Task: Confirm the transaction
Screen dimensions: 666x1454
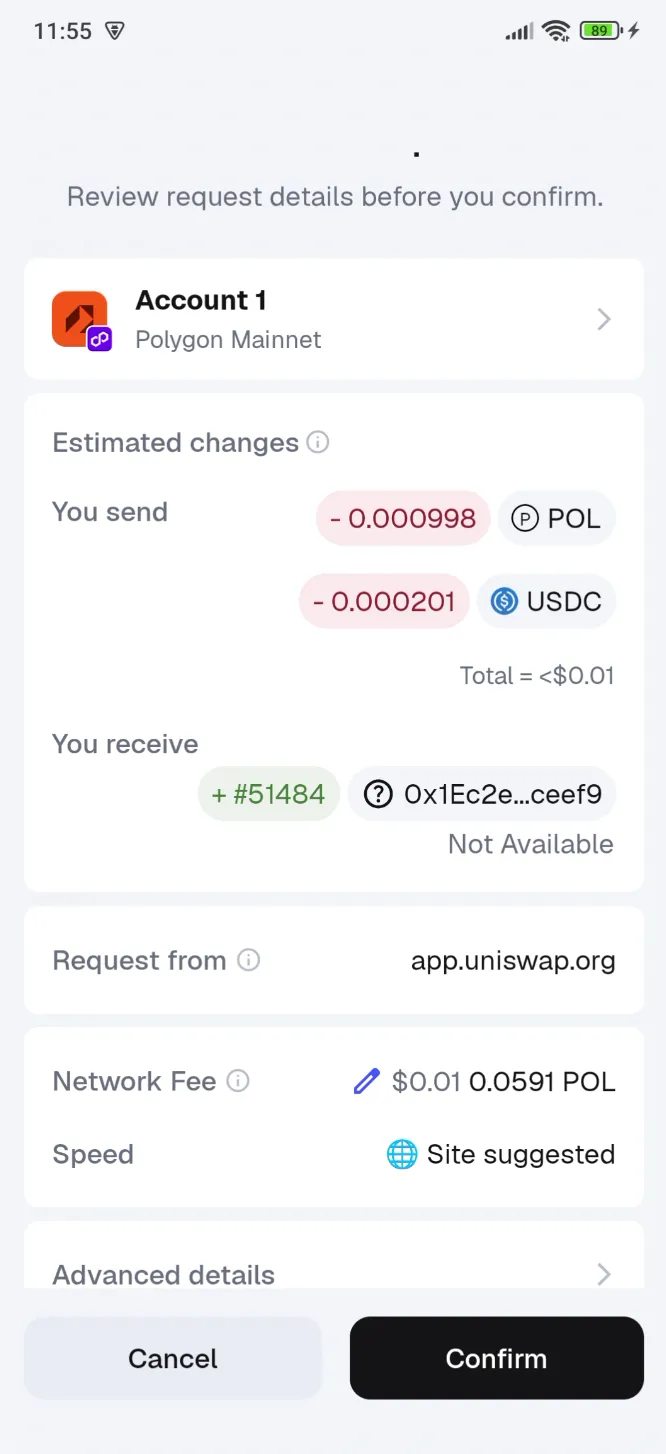Action: click(496, 1358)
